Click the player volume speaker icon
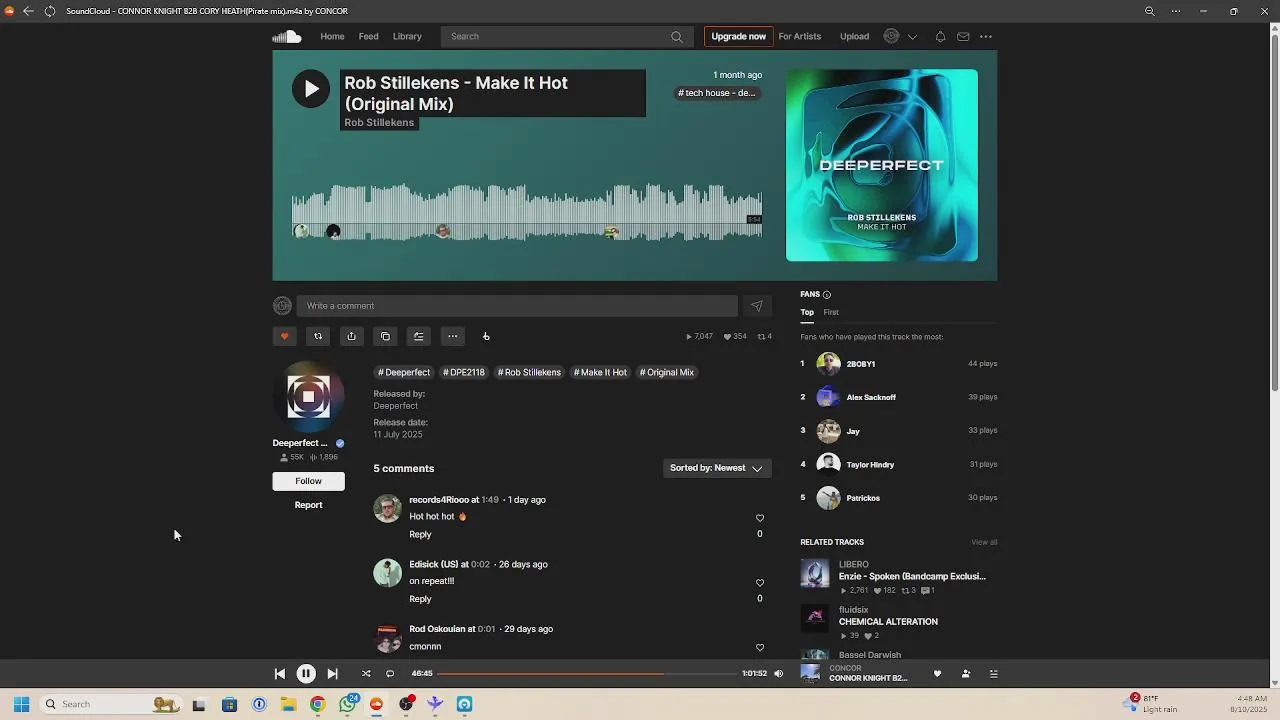Image resolution: width=1280 pixels, height=720 pixels. pyautogui.click(x=779, y=674)
